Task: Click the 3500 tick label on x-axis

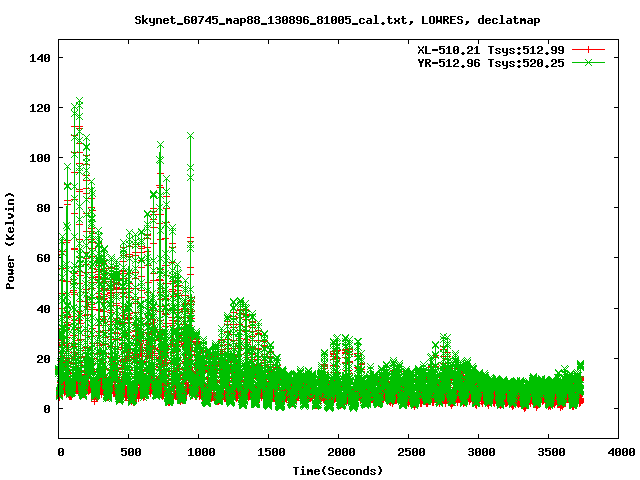Action: [551, 452]
